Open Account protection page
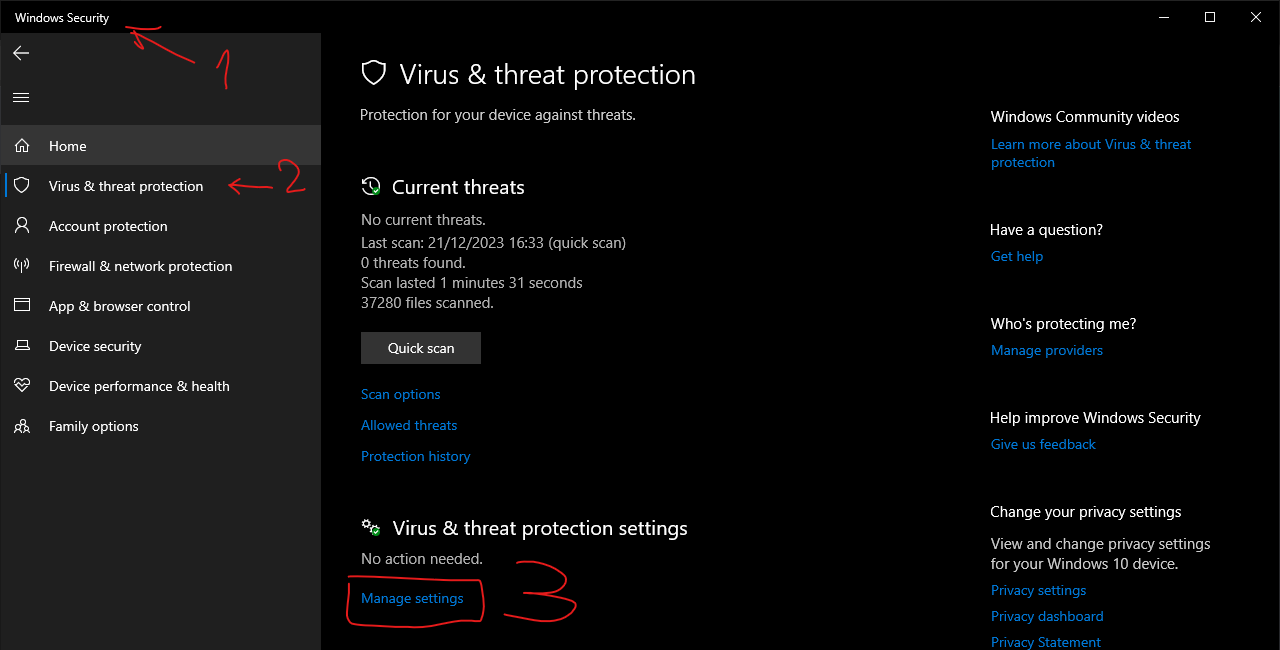This screenshot has width=1280, height=650. 108,226
